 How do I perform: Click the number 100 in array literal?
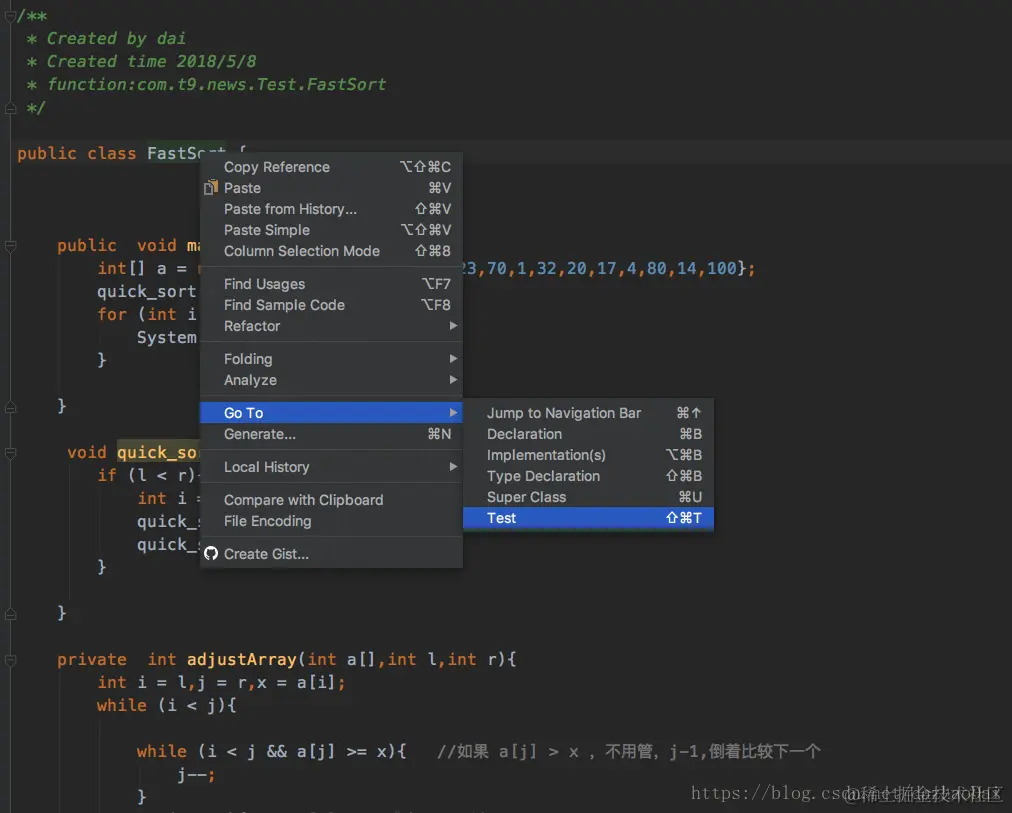pos(722,268)
